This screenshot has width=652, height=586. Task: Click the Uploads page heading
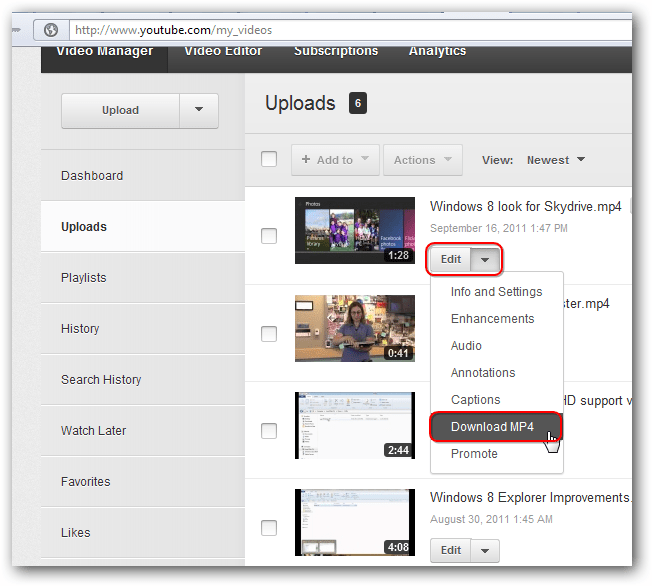(x=300, y=103)
